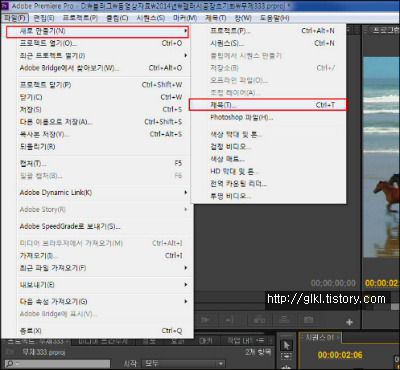
Task: Choose 저장(S) Ctrl+S menu item
Action: point(103,110)
